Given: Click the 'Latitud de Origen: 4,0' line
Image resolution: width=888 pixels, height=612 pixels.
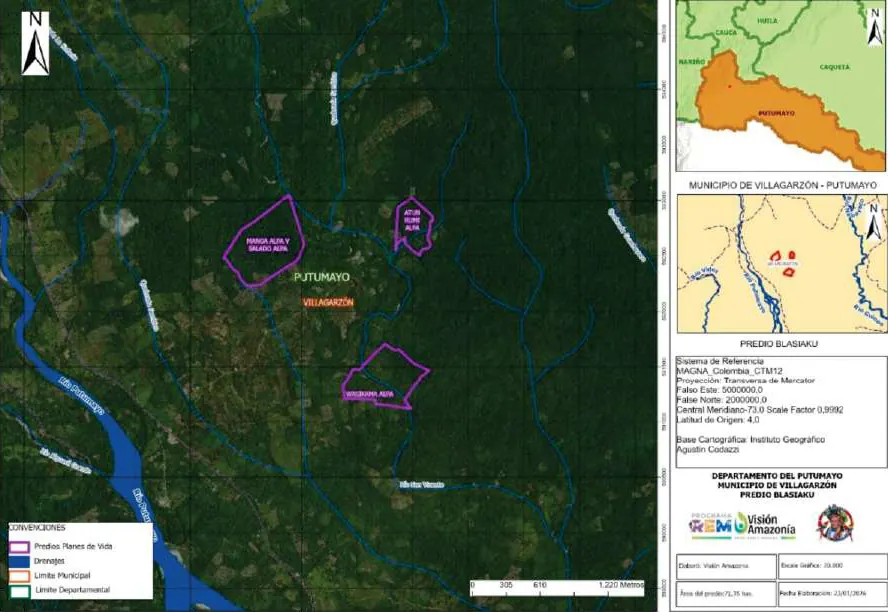Looking at the screenshot, I should (x=718, y=420).
